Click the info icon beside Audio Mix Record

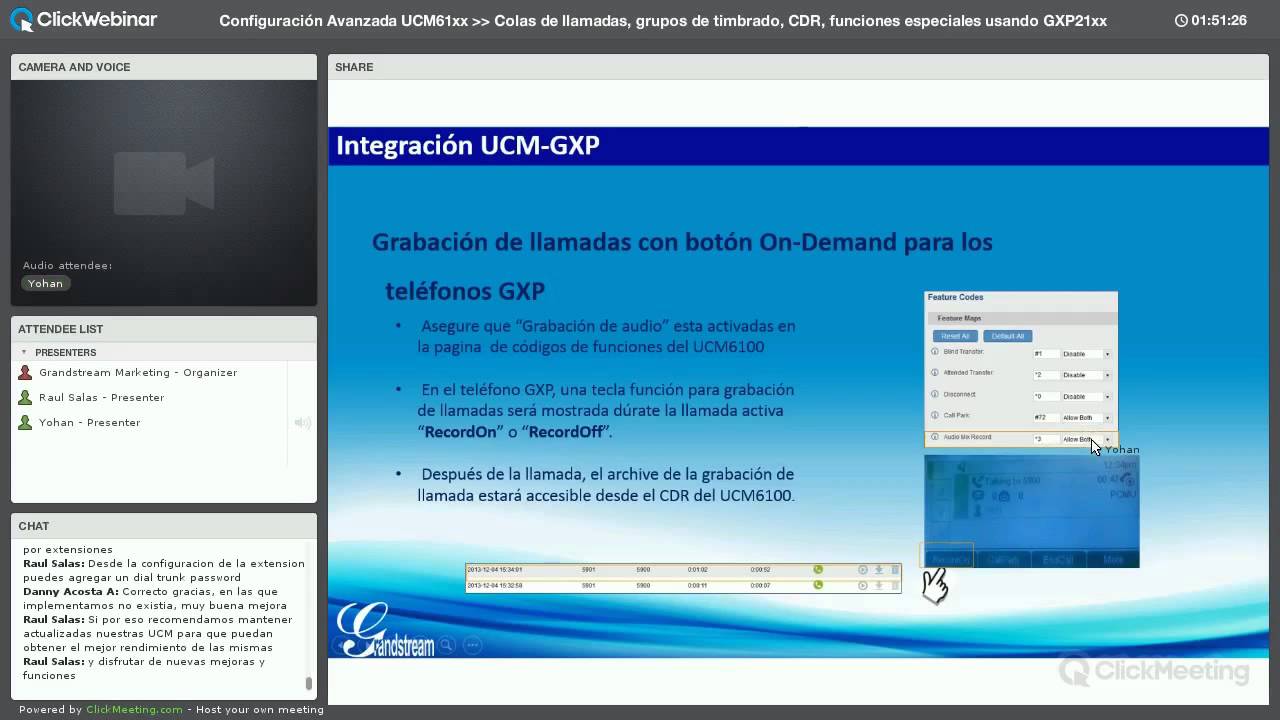[x=935, y=436]
